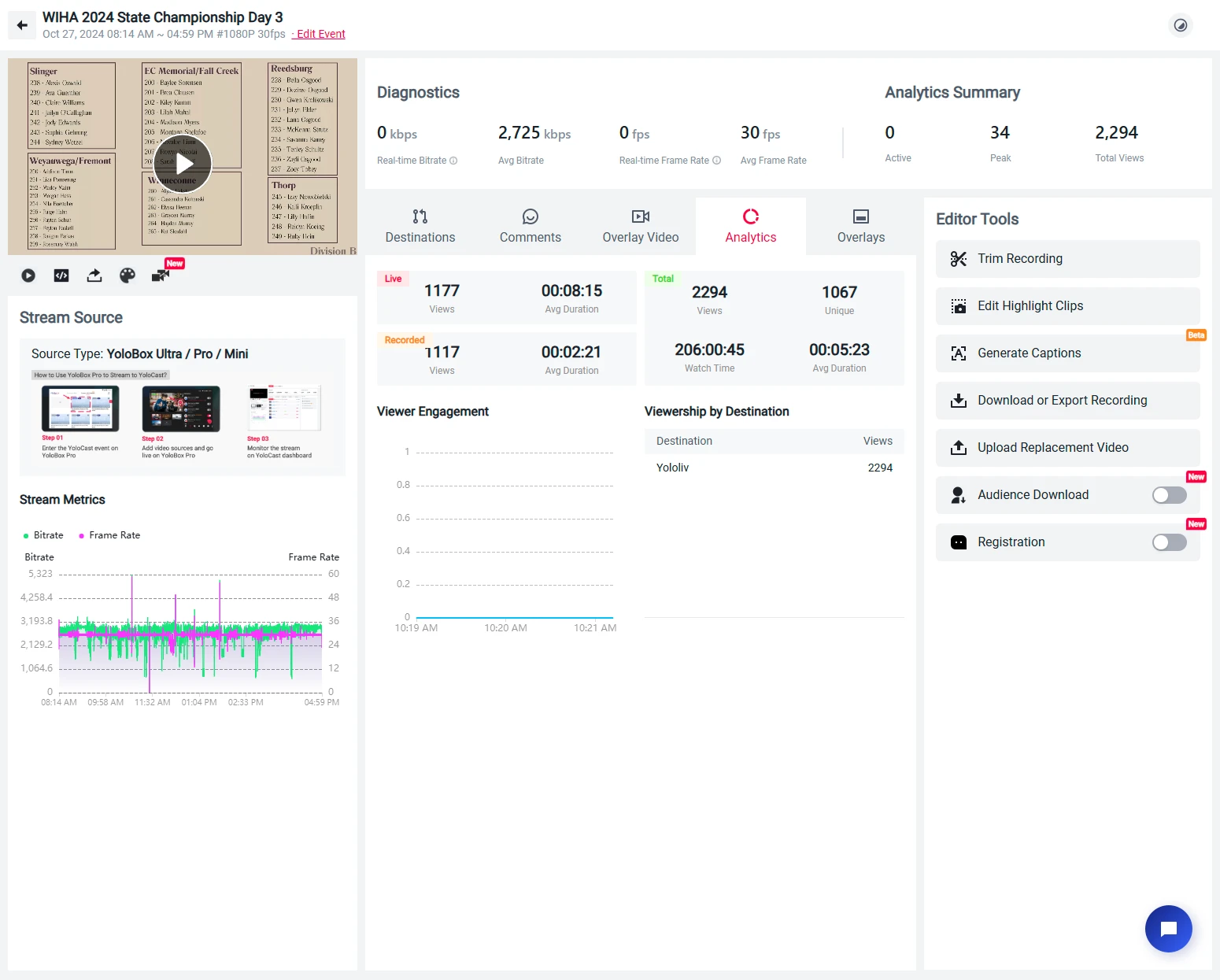Click the Edit Event link
This screenshot has height=980, width=1220.
pos(319,34)
